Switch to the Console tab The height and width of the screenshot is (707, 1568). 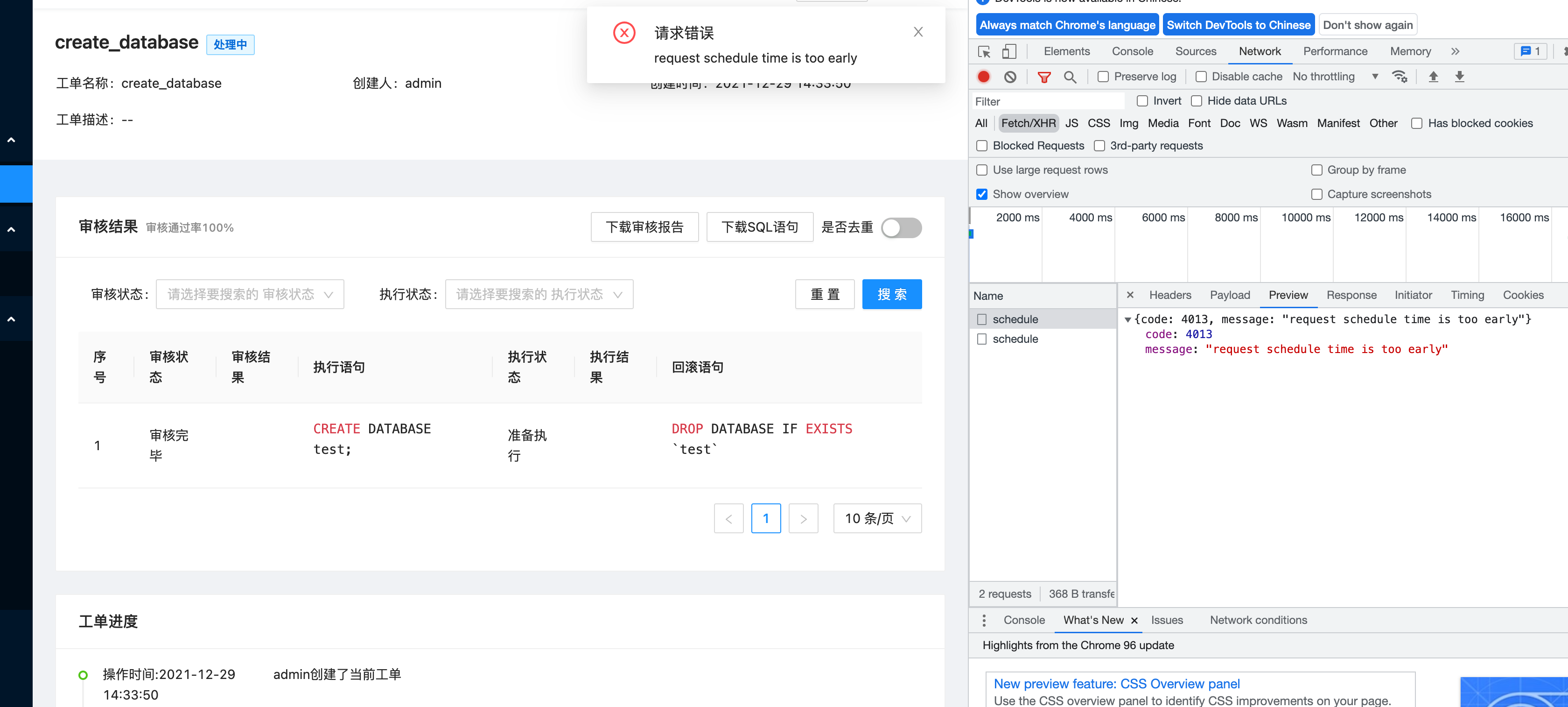coord(1132,51)
